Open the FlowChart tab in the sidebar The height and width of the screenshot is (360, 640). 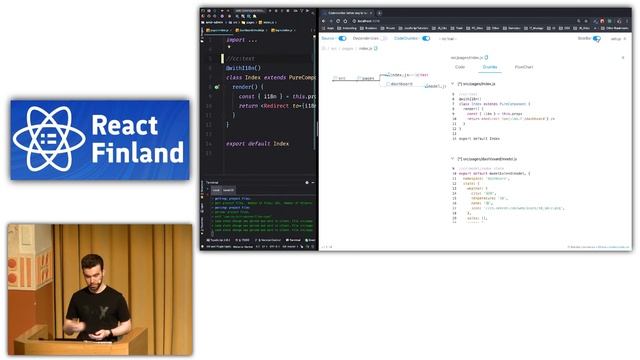(x=524, y=67)
